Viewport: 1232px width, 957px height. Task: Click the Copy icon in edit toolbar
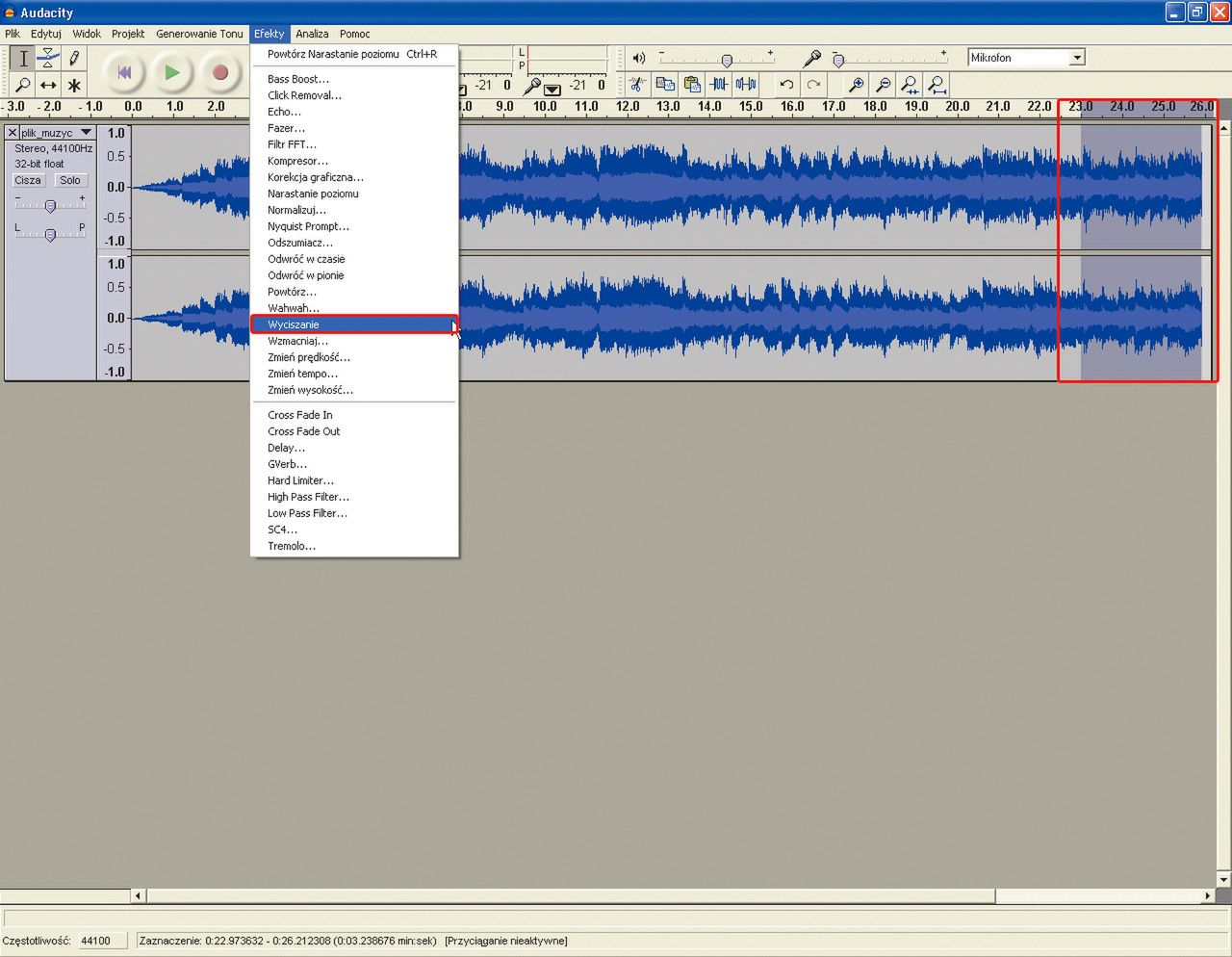click(665, 85)
